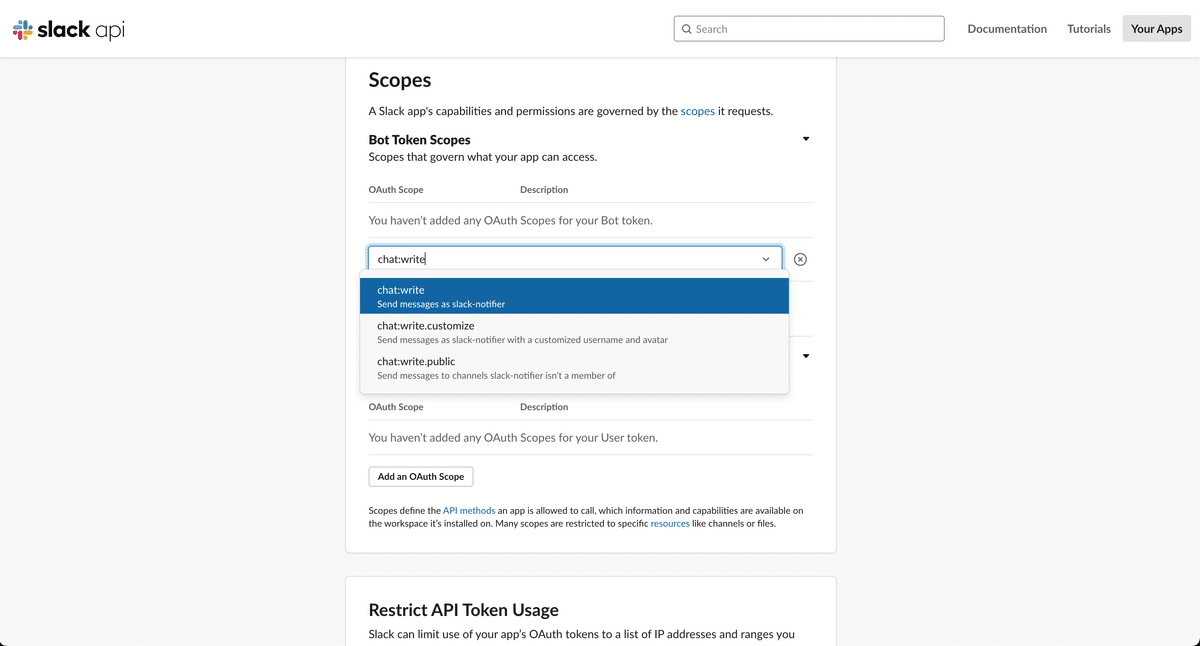Click the User token OAuth Scope column header
1200x646 pixels.
click(x=396, y=407)
